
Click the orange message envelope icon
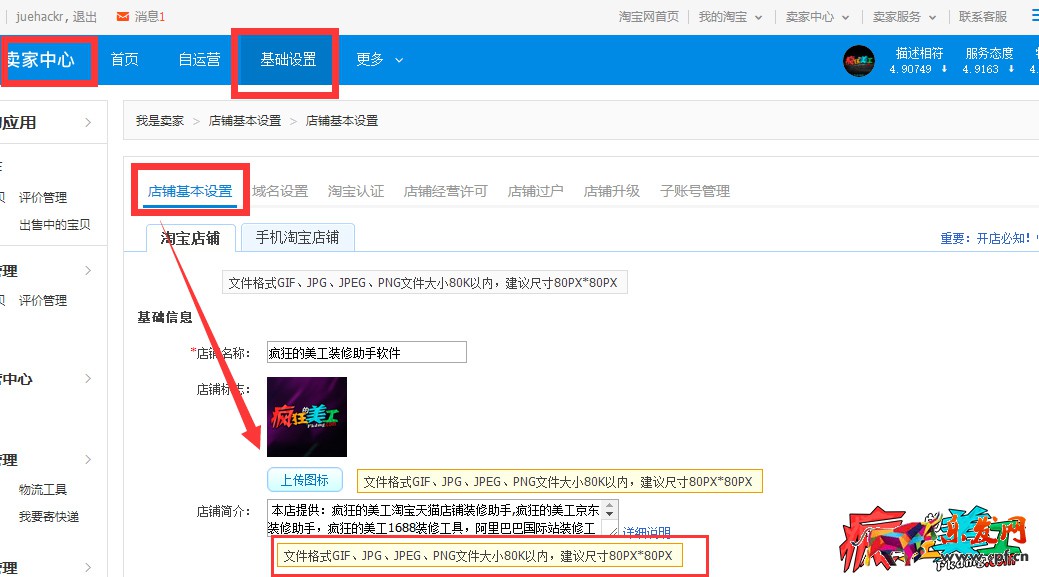coord(122,17)
